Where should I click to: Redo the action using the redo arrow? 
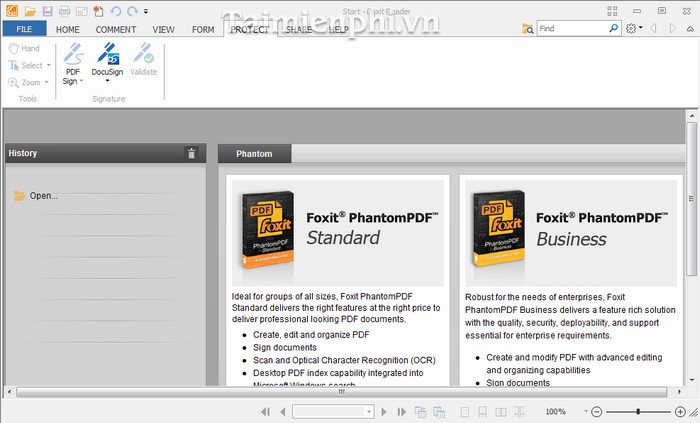coord(132,11)
